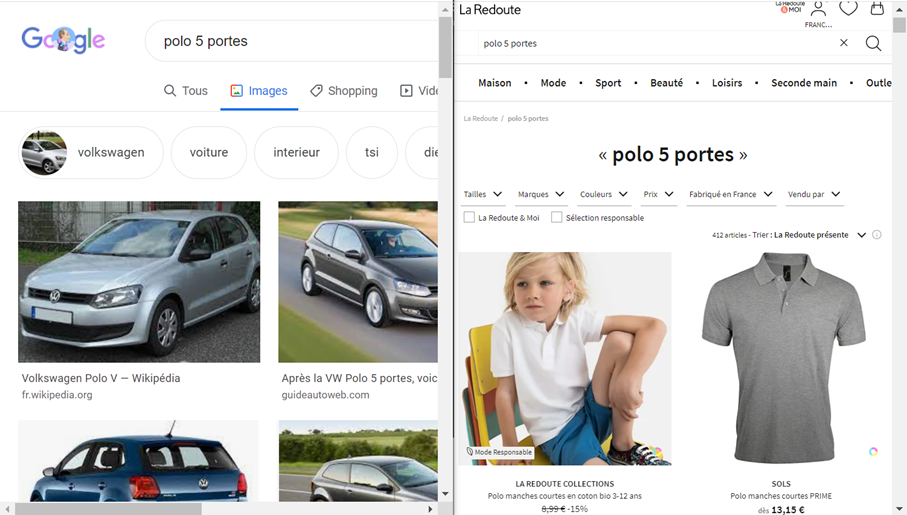
Task: Click the La Redoute logo
Action: click(x=489, y=10)
